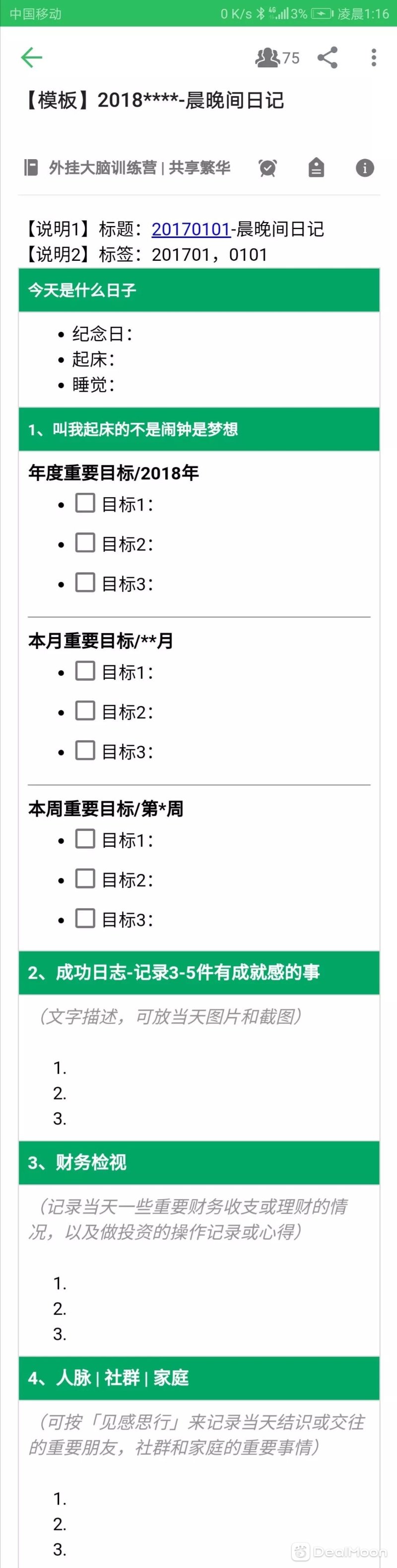Open notebook 外挂大脑训练营 | 共享繁华
Screen dimensions: 397x1568
click(x=139, y=168)
